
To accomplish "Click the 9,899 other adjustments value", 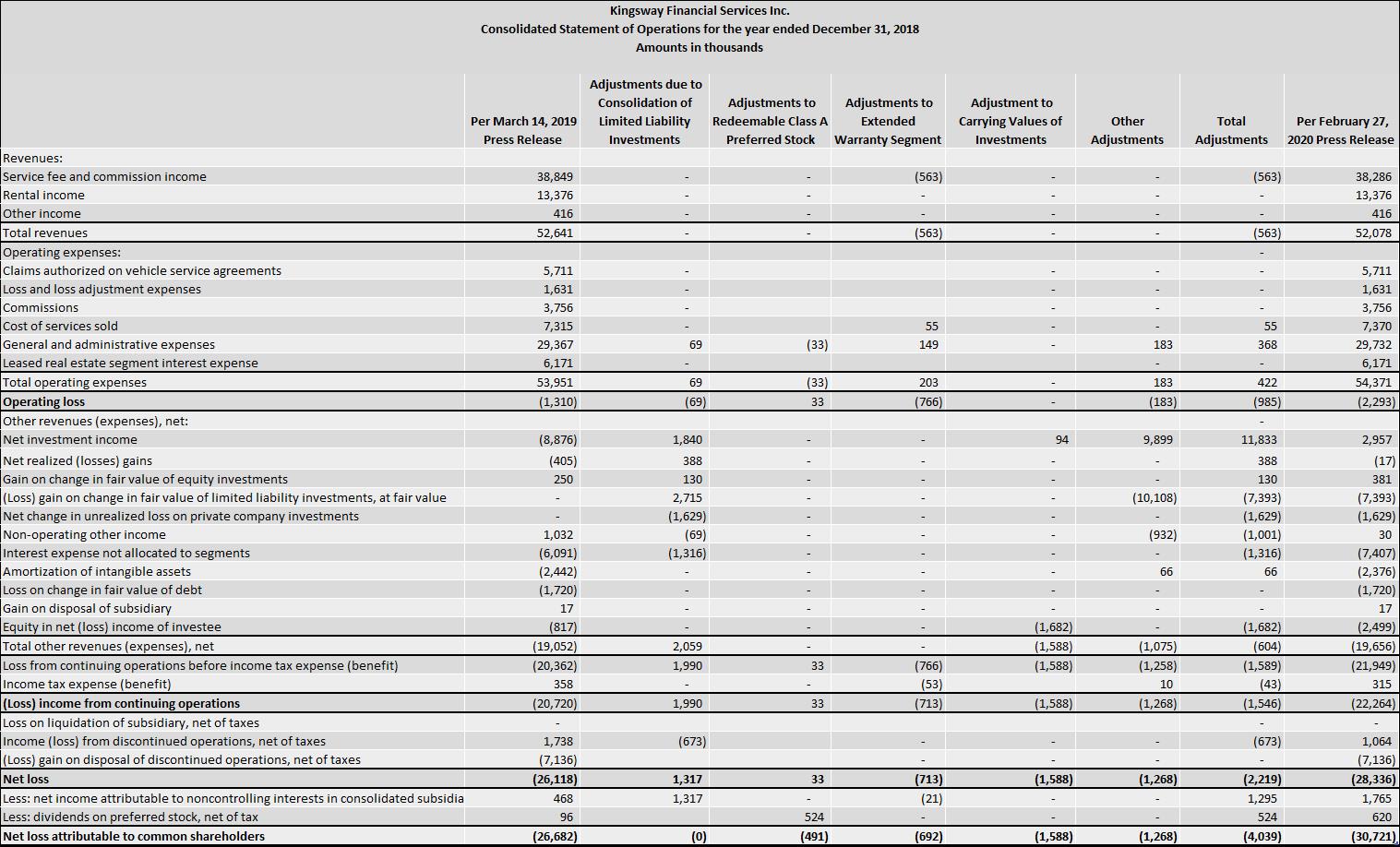I will pyautogui.click(x=1157, y=439).
